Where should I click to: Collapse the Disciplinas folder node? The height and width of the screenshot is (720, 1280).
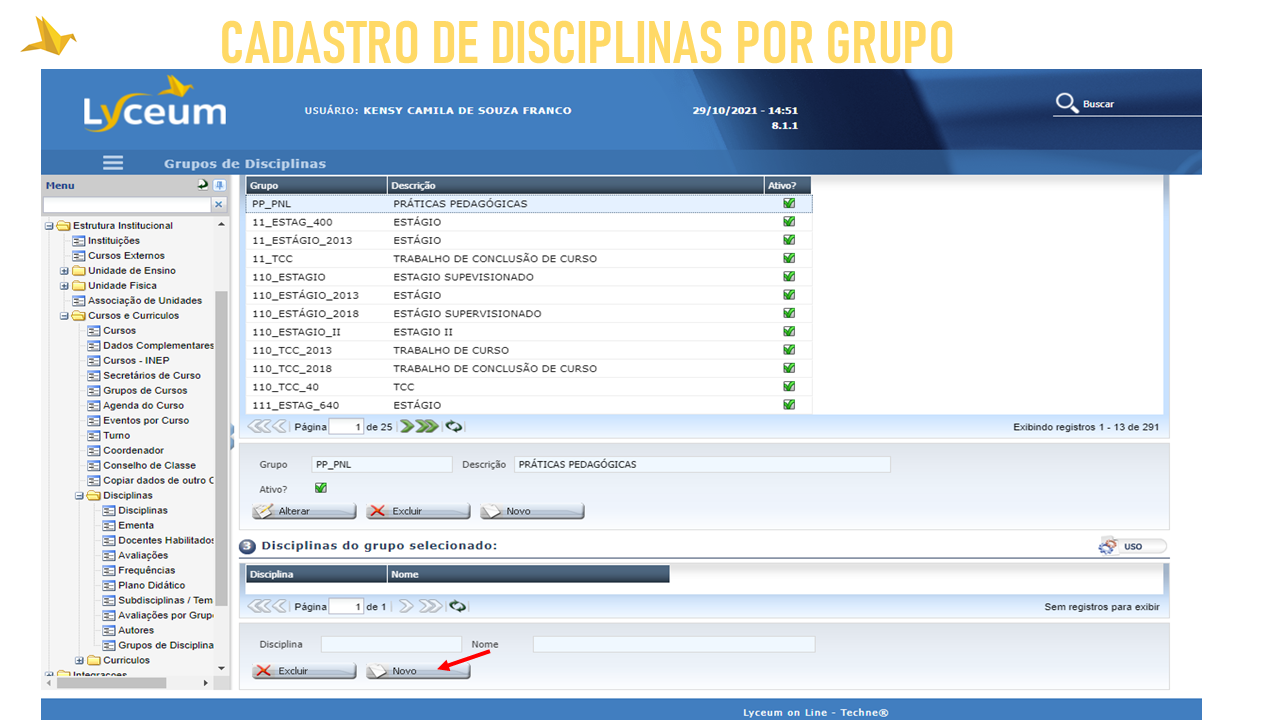click(x=79, y=495)
